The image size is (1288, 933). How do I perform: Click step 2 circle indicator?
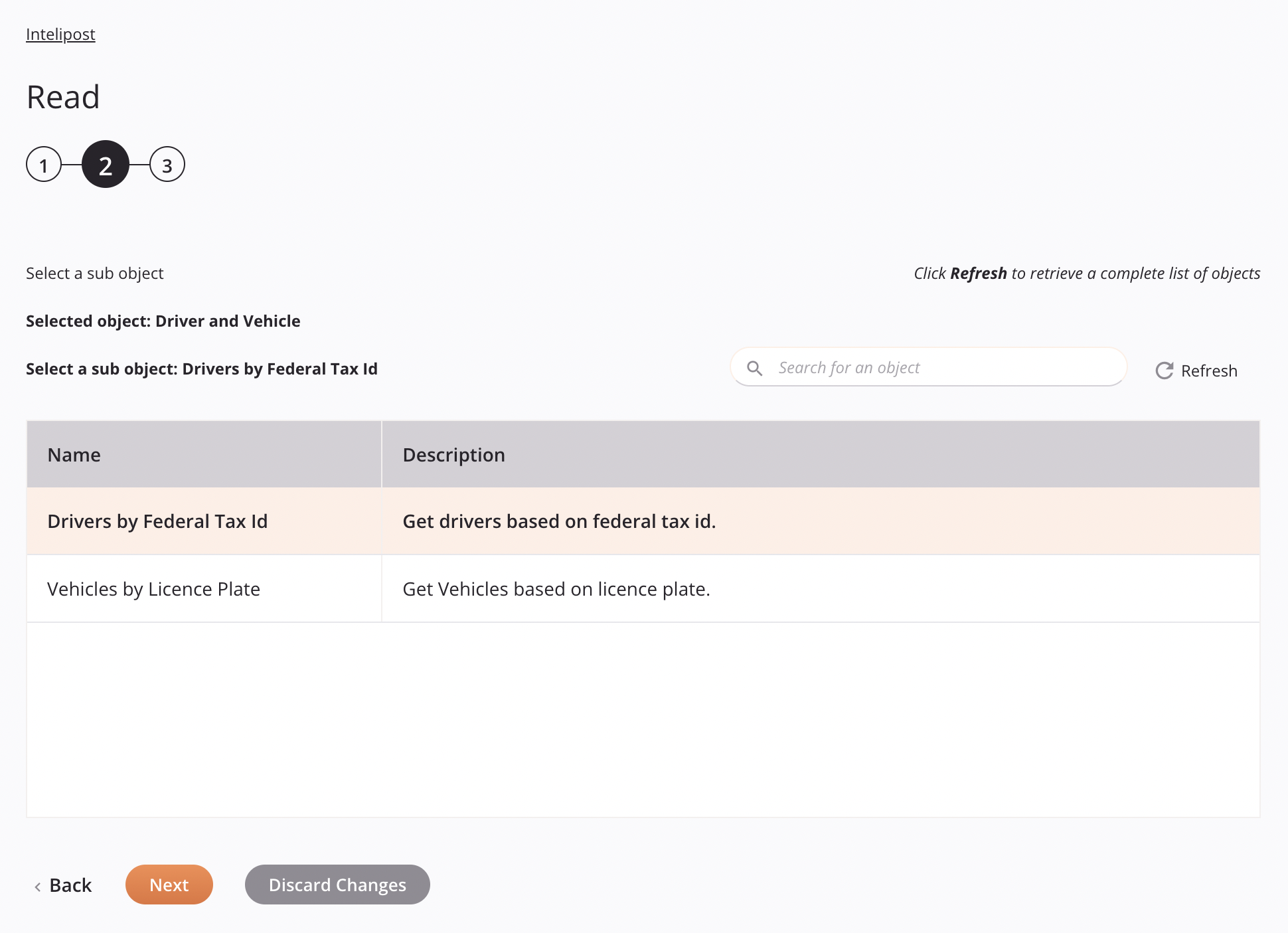pyautogui.click(x=105, y=165)
